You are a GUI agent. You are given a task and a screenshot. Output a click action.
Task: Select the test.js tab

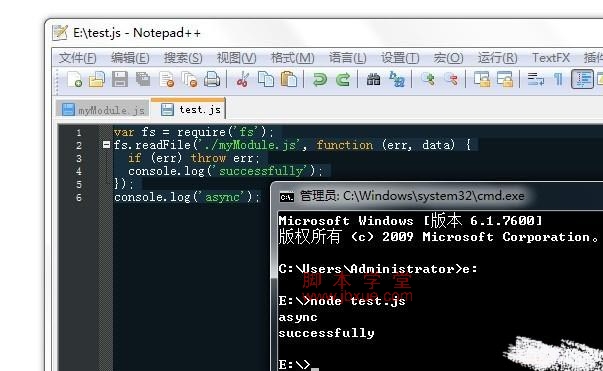point(188,109)
